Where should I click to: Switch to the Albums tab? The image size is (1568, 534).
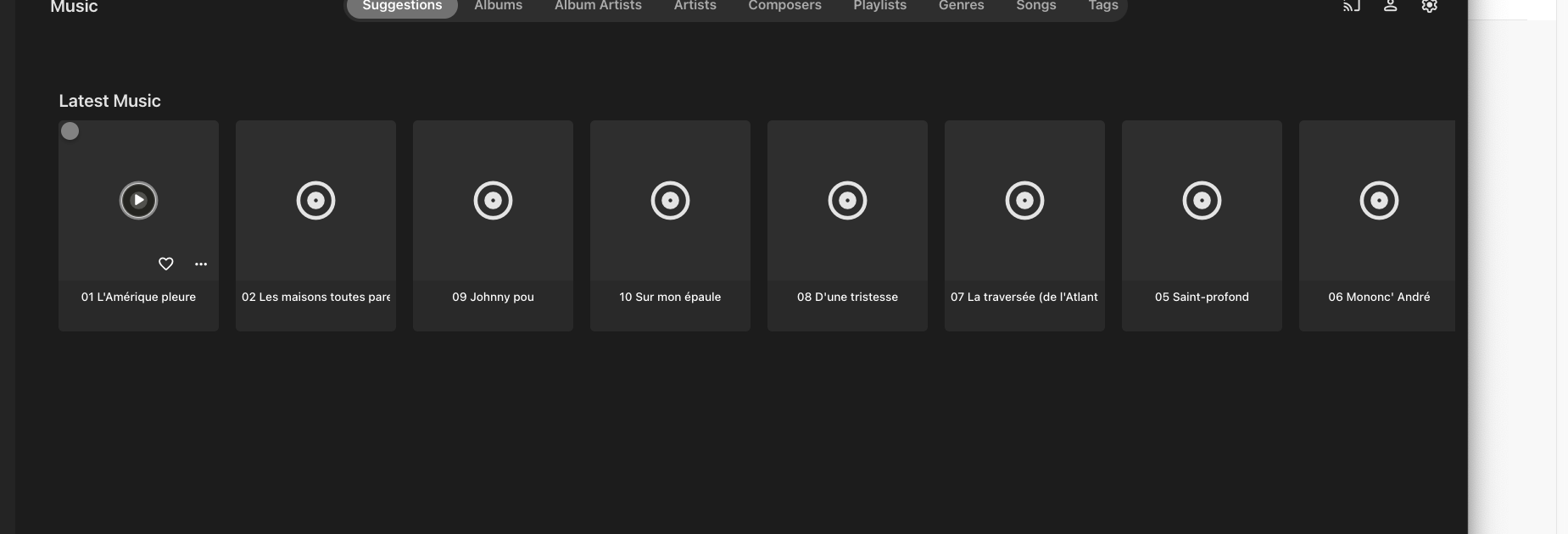coord(498,6)
